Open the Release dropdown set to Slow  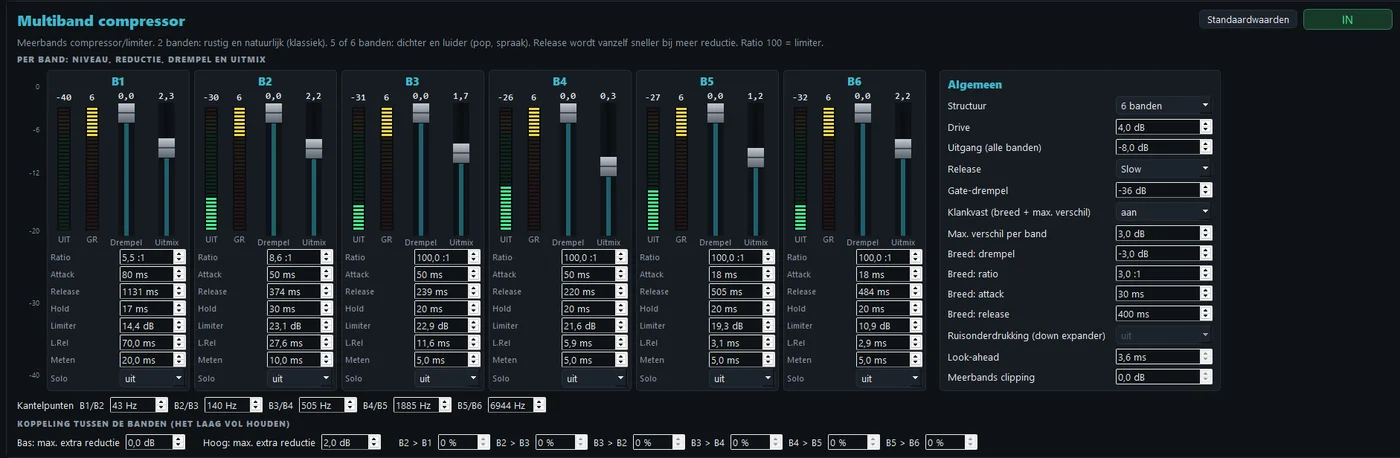click(1164, 169)
